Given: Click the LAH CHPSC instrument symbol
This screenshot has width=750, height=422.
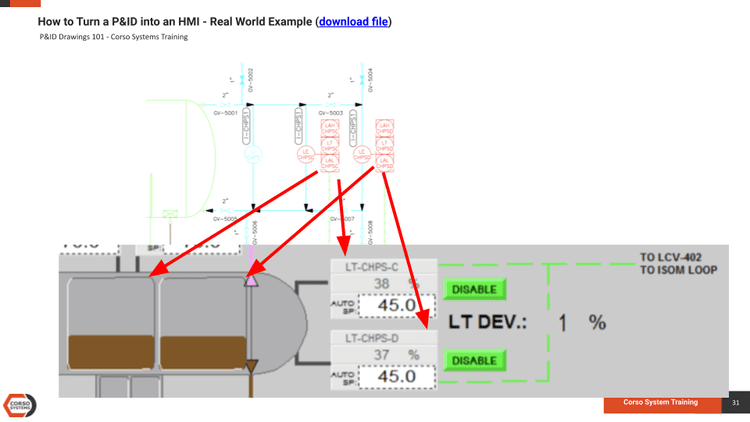Looking at the screenshot, I should tap(330, 128).
